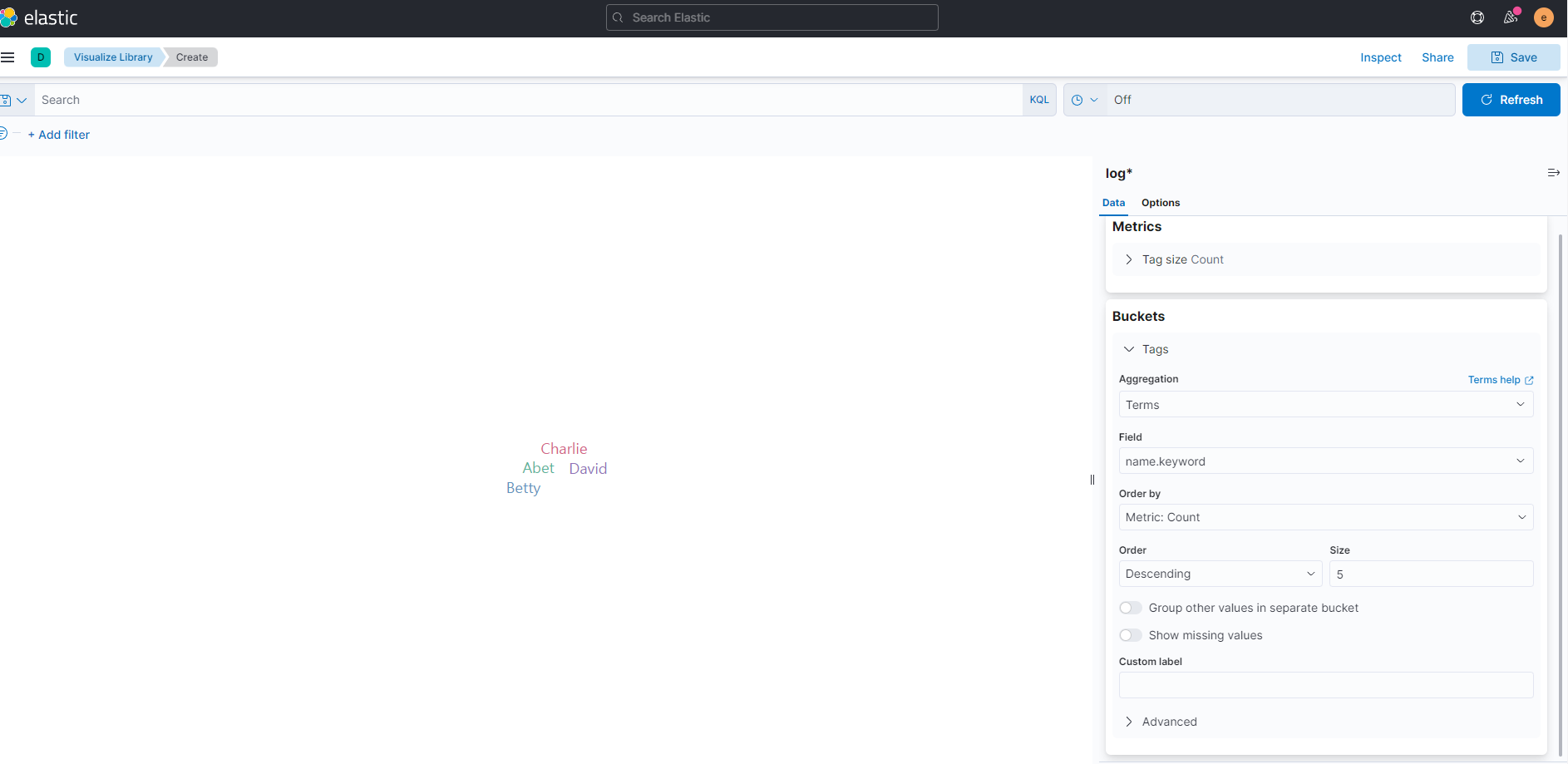The height and width of the screenshot is (764, 1568).
Task: Click the Size number field
Action: [1431, 574]
